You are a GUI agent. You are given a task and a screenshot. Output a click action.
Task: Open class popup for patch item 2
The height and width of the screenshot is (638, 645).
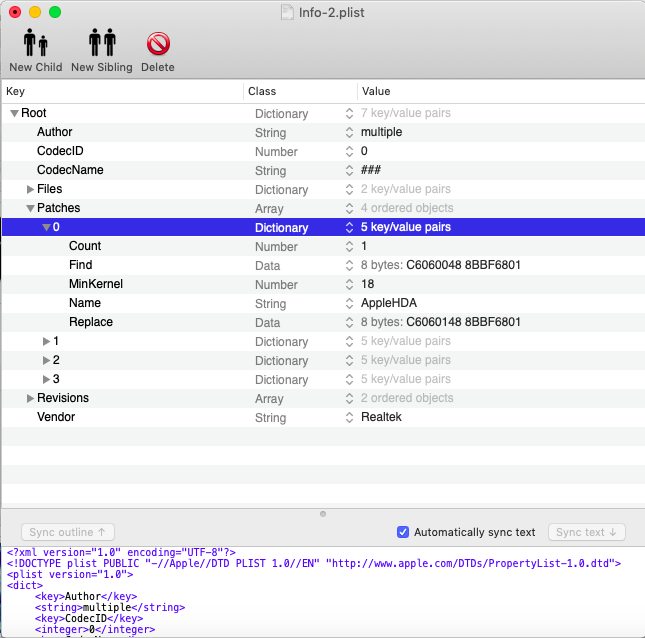coord(349,360)
